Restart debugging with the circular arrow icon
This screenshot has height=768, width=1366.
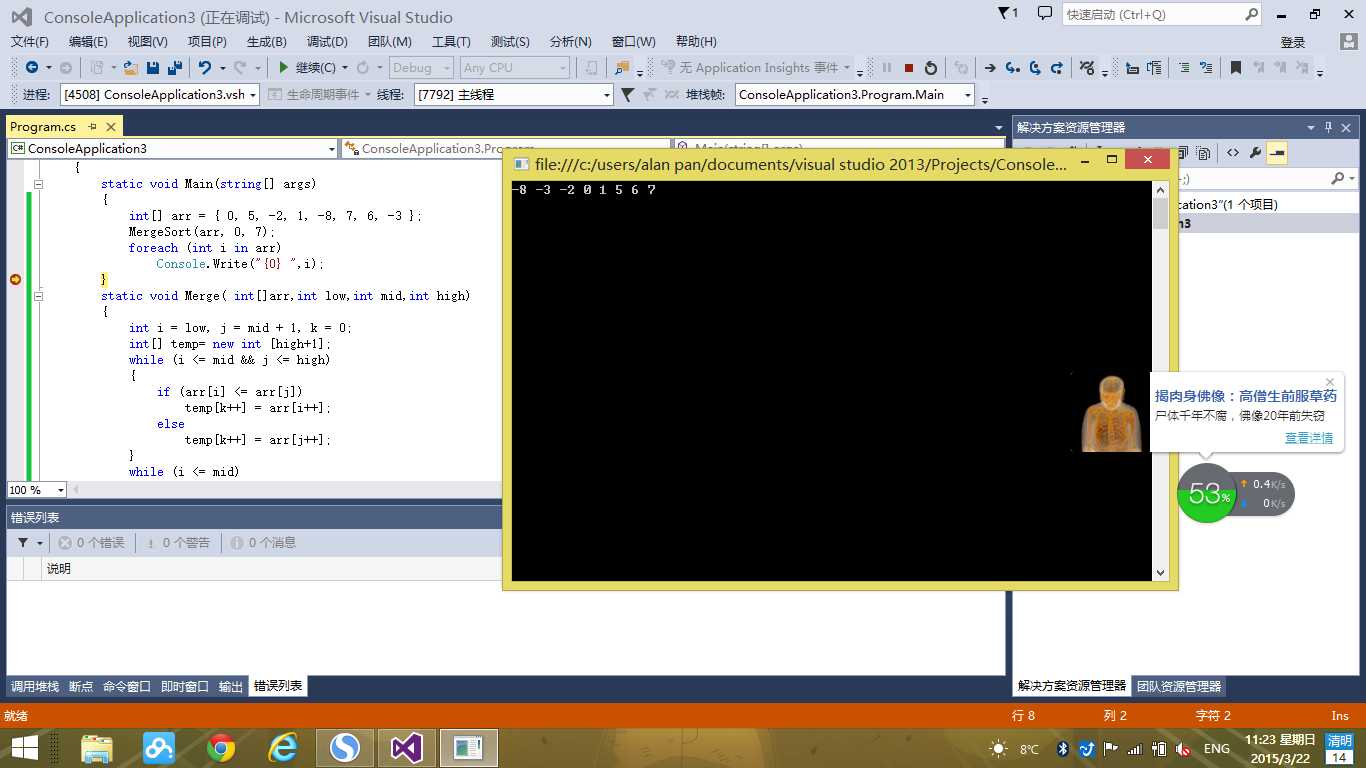[x=931, y=68]
